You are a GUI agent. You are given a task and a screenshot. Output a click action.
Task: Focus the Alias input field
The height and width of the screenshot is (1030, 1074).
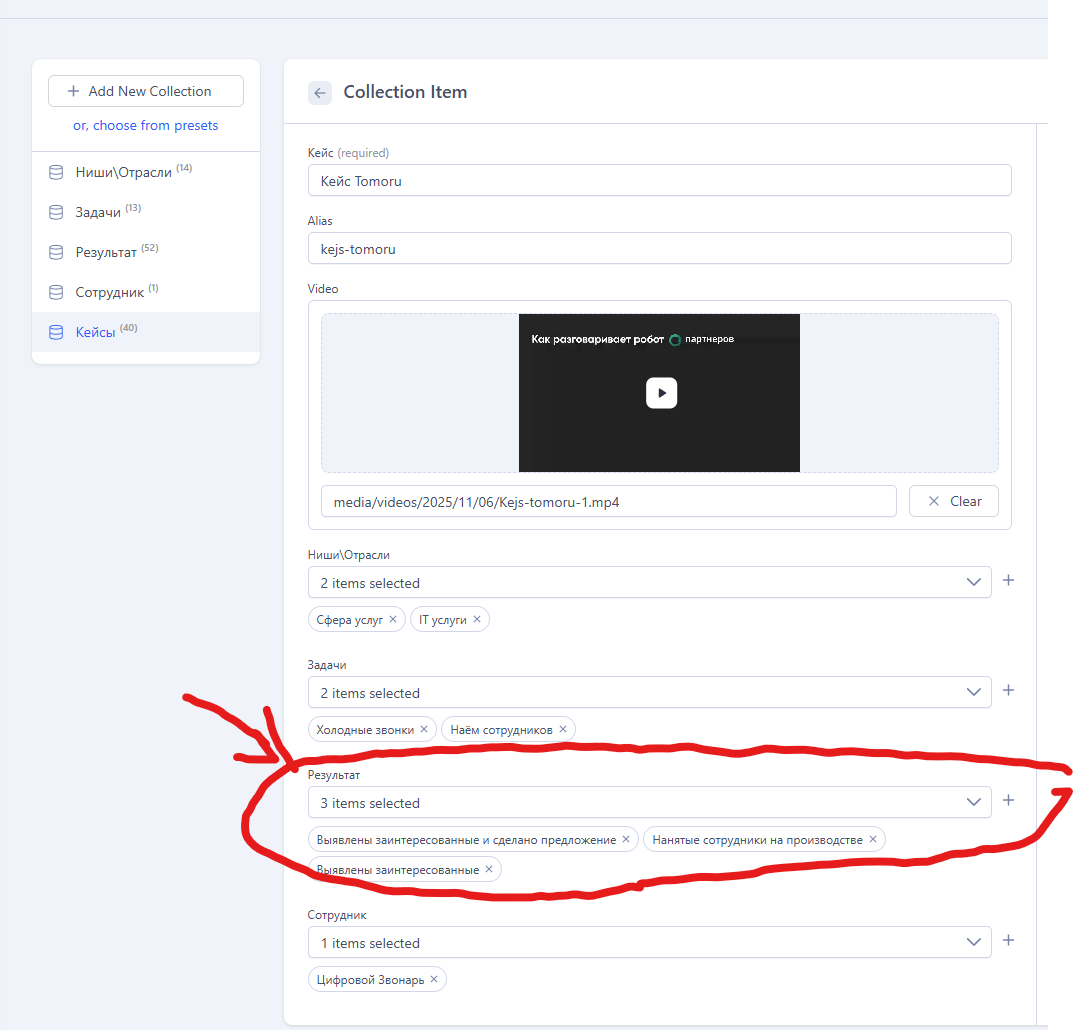coord(660,249)
